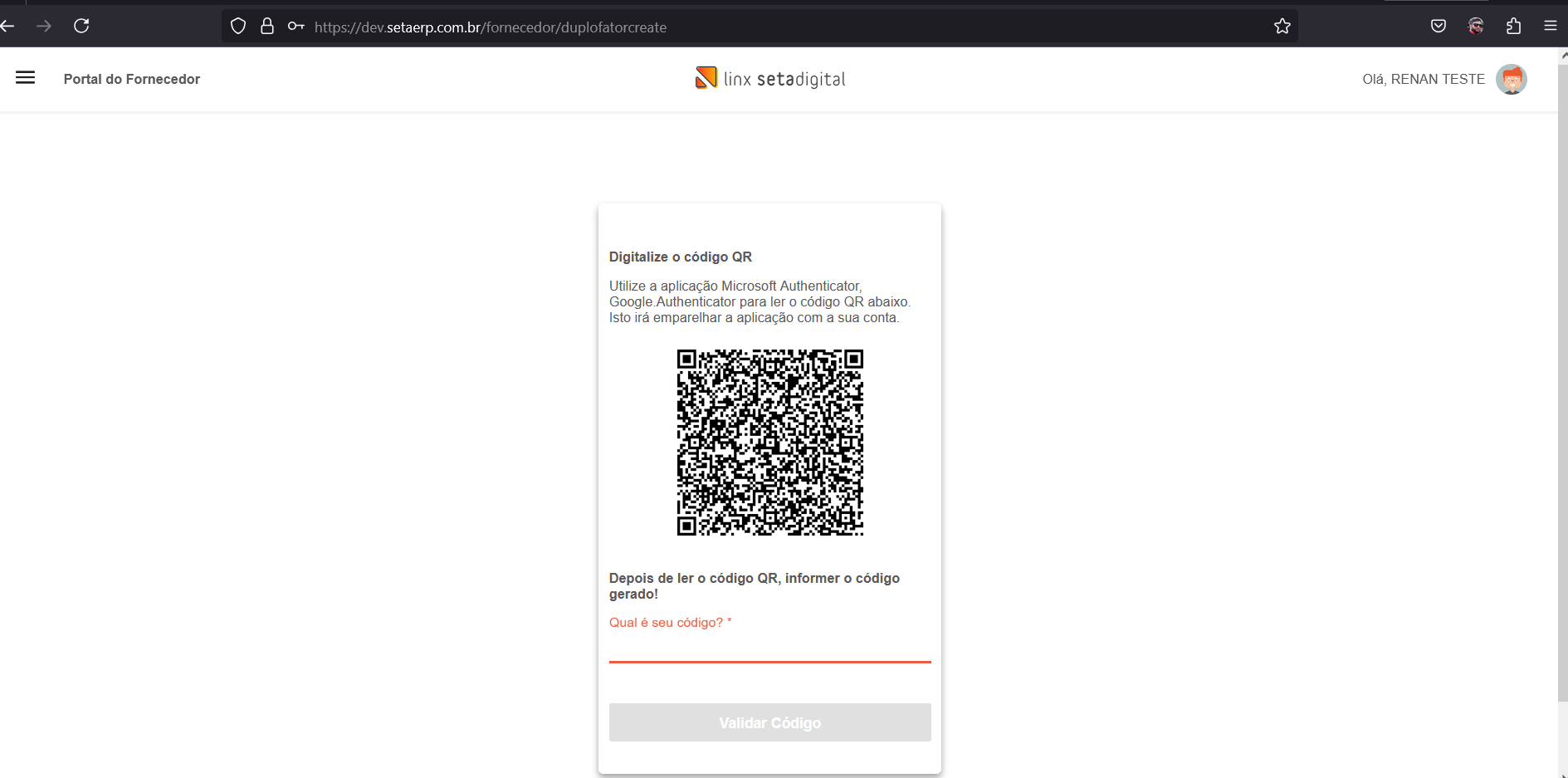Click the Portal do Fornecedor title
The height and width of the screenshot is (778, 1568).
click(132, 79)
